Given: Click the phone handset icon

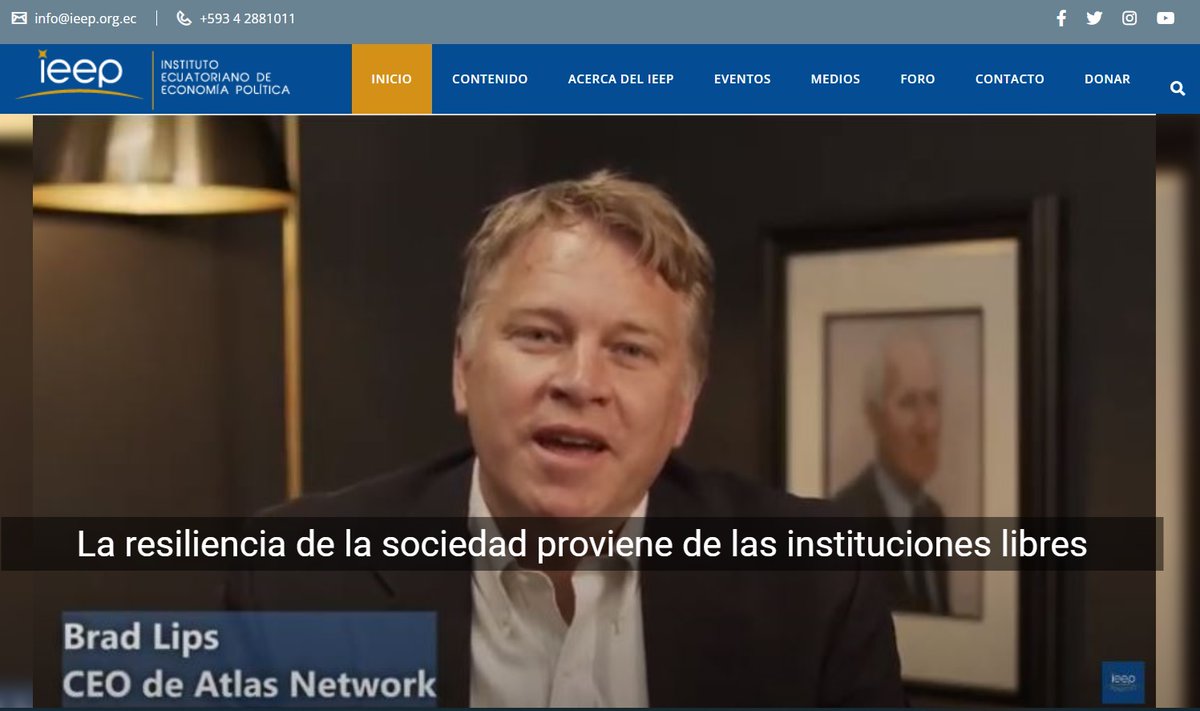Looking at the screenshot, I should (x=184, y=18).
